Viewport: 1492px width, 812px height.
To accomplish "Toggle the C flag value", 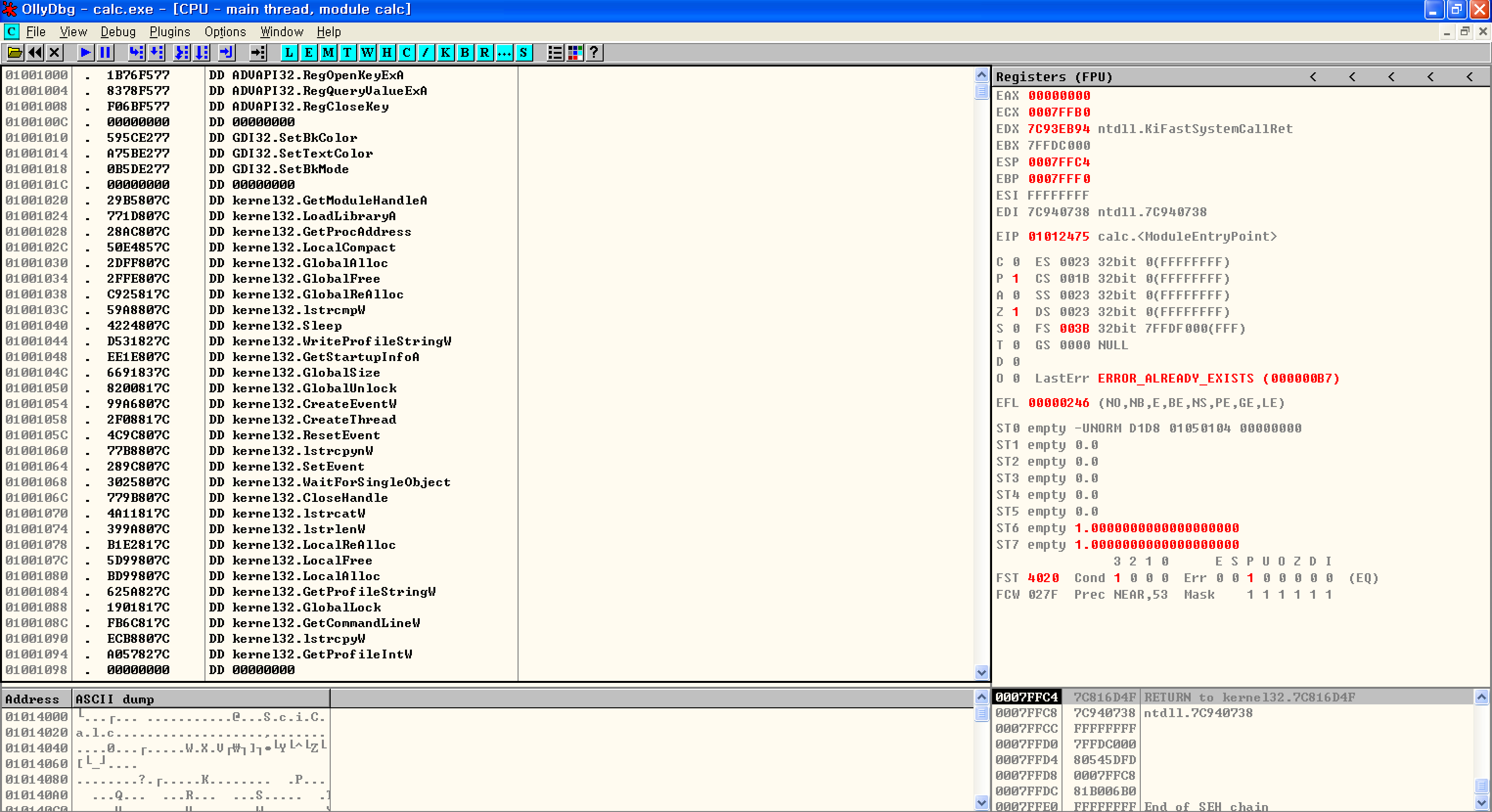I will (x=1016, y=262).
